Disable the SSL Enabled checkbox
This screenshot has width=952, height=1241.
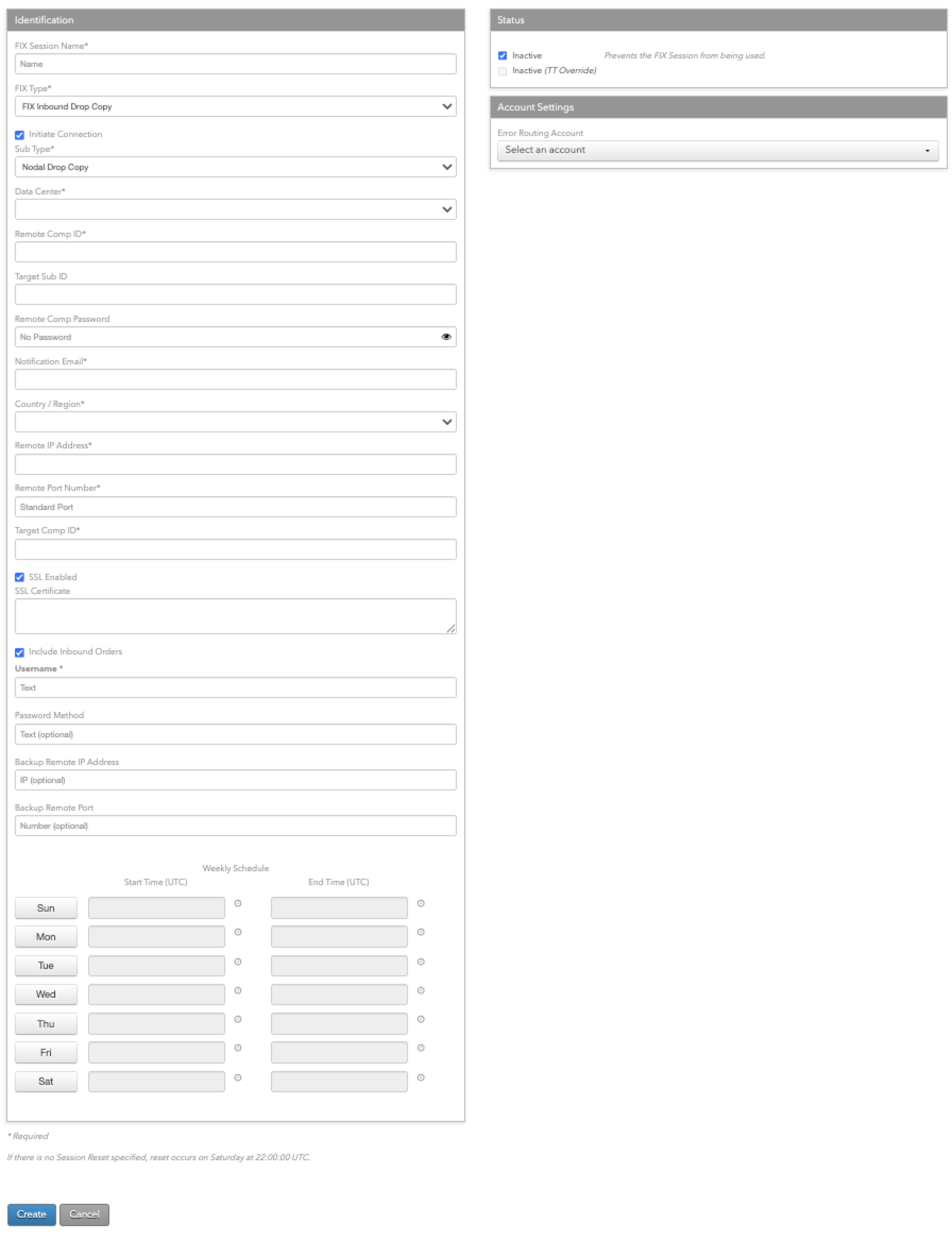(20, 577)
